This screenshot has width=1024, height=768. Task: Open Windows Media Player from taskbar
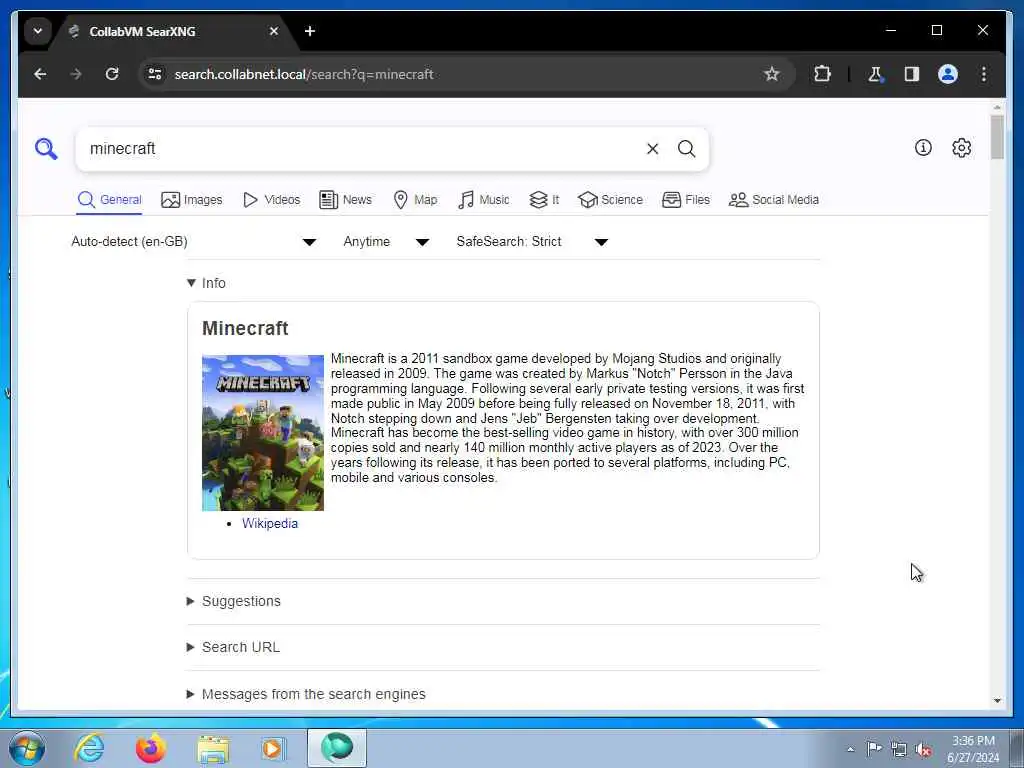point(272,748)
